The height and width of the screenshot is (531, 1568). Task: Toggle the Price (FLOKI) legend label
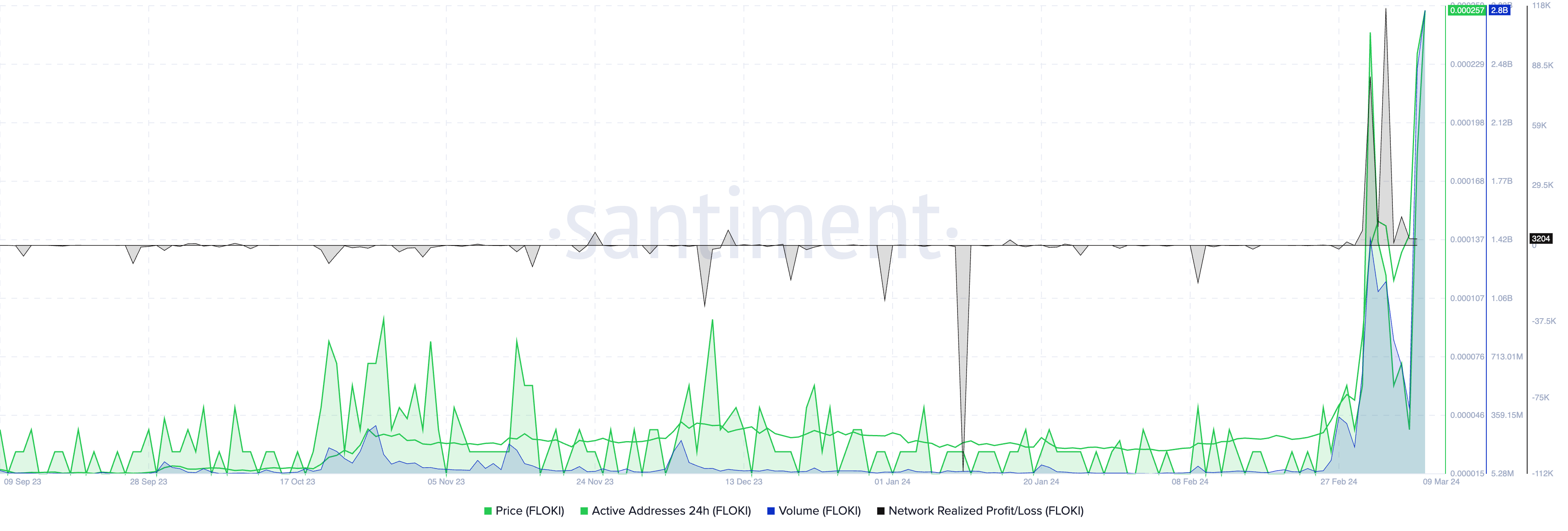tap(530, 511)
